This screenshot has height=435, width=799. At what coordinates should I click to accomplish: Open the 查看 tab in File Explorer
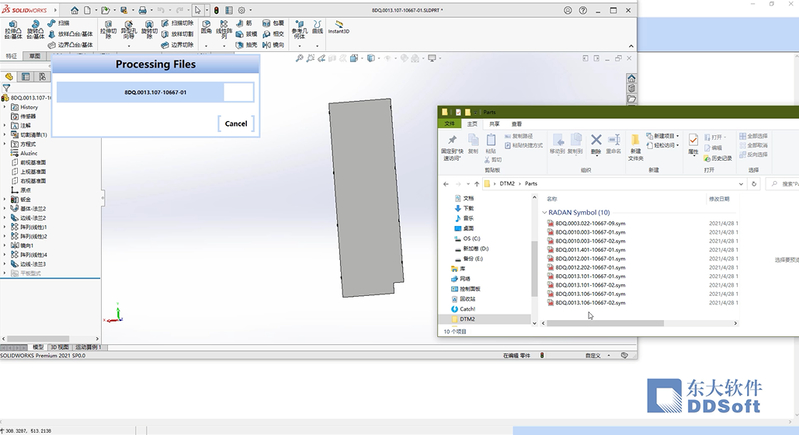pos(517,123)
